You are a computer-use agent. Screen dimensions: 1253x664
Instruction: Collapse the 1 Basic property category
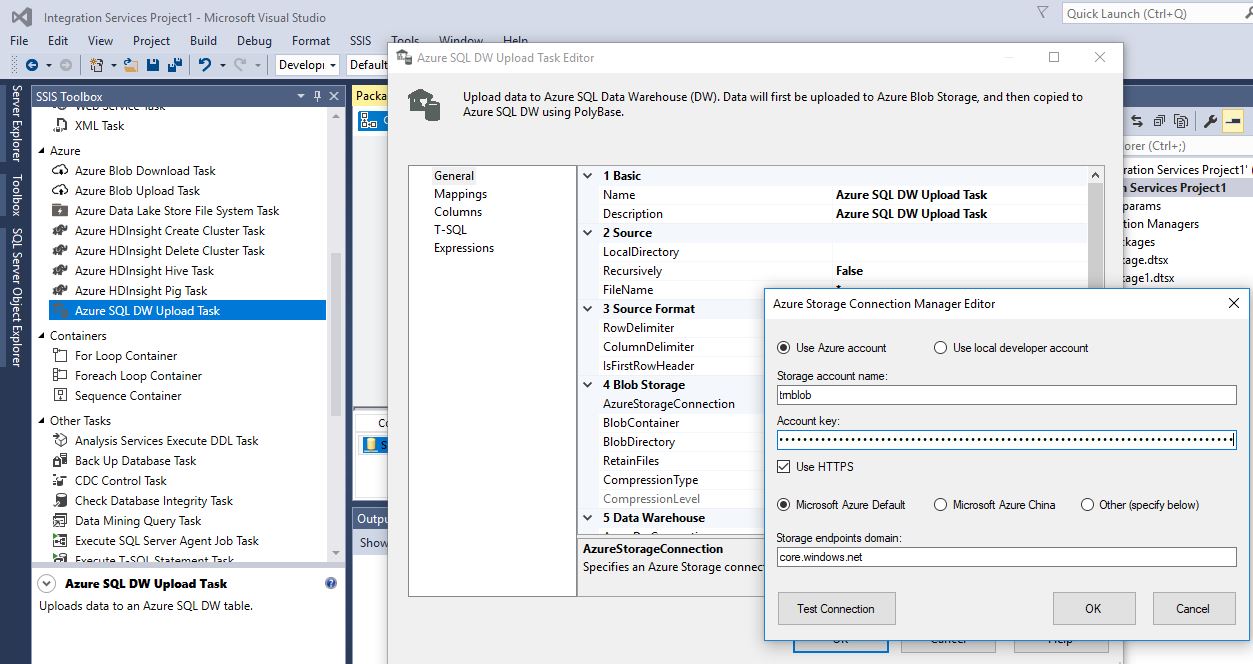(x=588, y=176)
